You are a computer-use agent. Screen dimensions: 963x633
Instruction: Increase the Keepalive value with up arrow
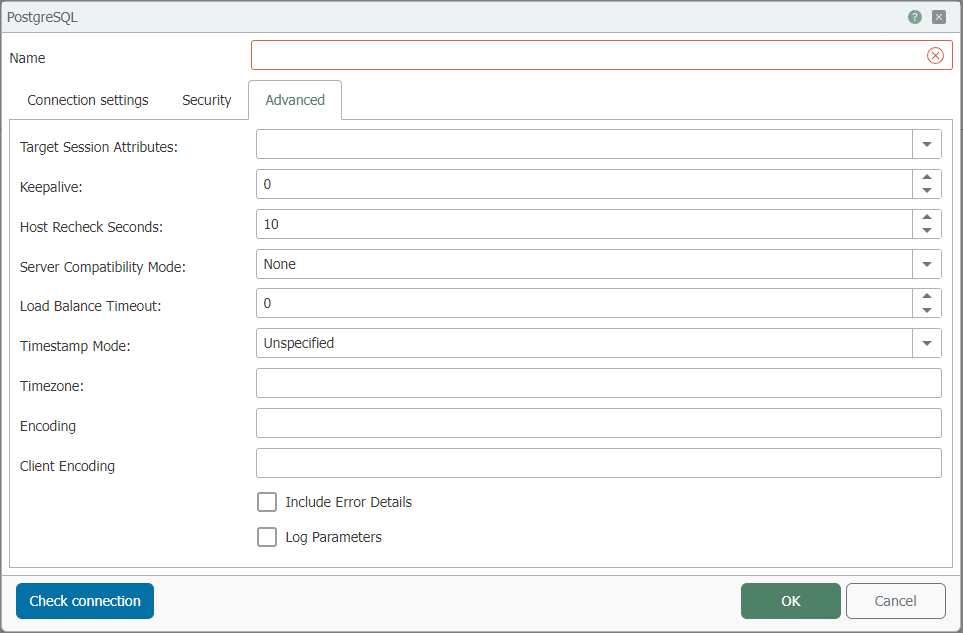coord(927,177)
